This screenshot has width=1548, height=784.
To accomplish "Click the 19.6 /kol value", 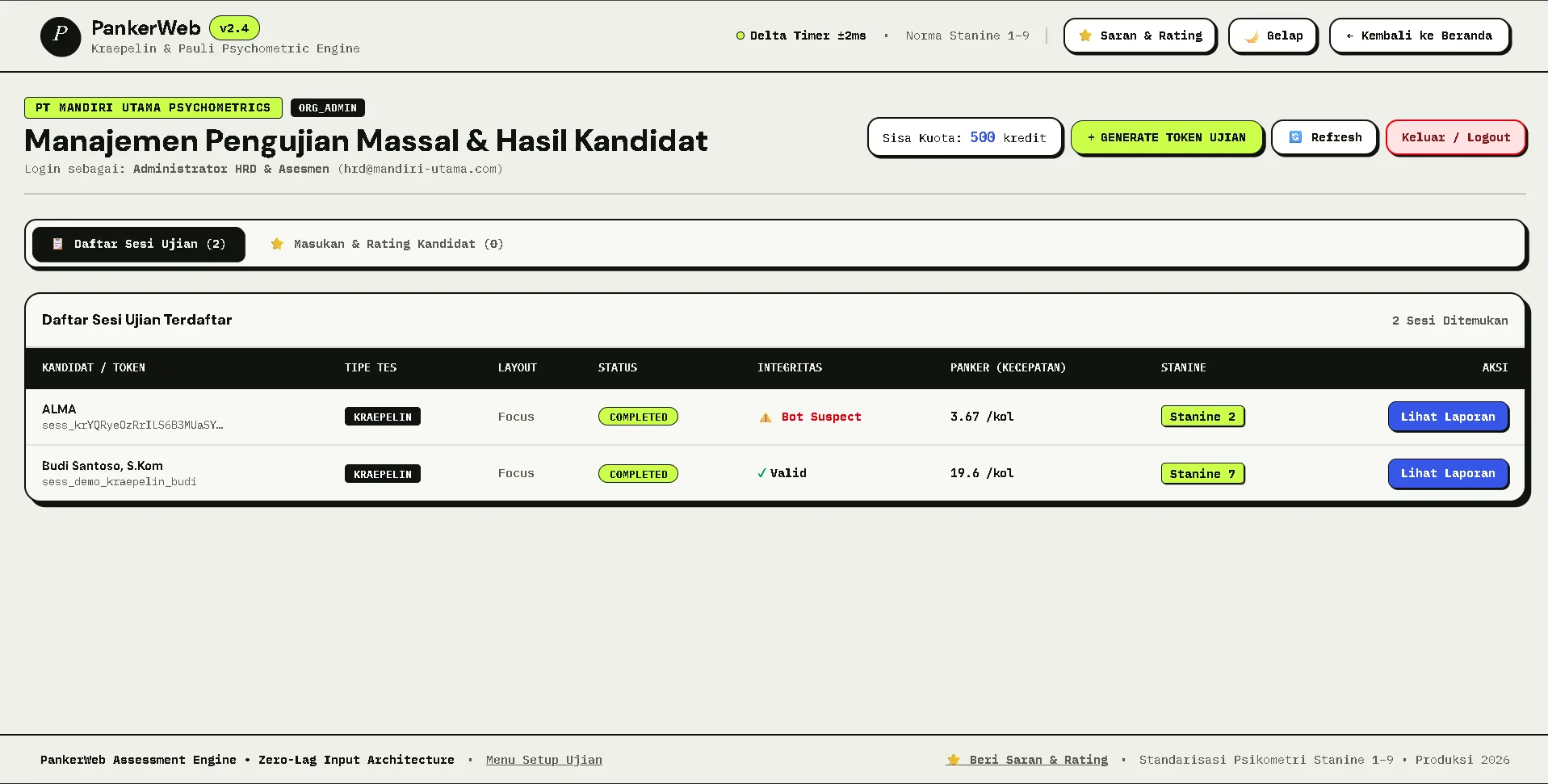I will click(x=982, y=473).
